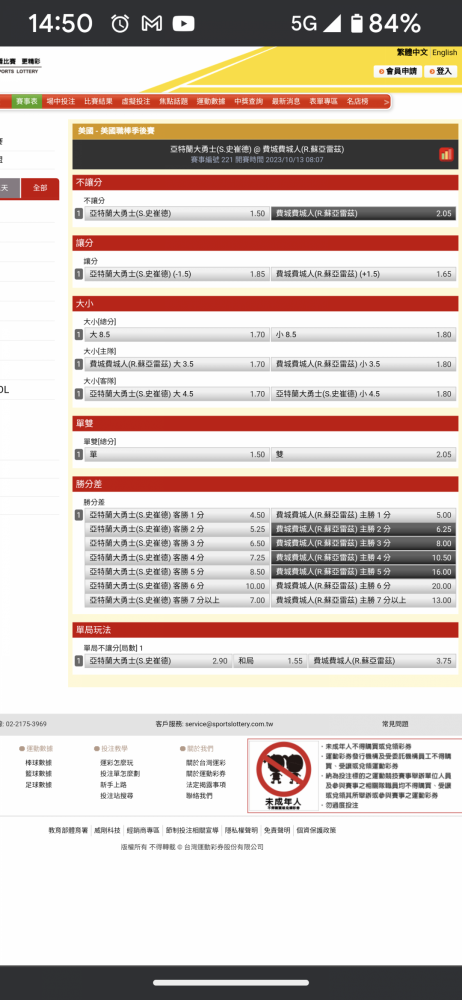Pick 費城費城人 主勝 2 分 at 6.25
This screenshot has width=462, height=1000.
click(364, 529)
